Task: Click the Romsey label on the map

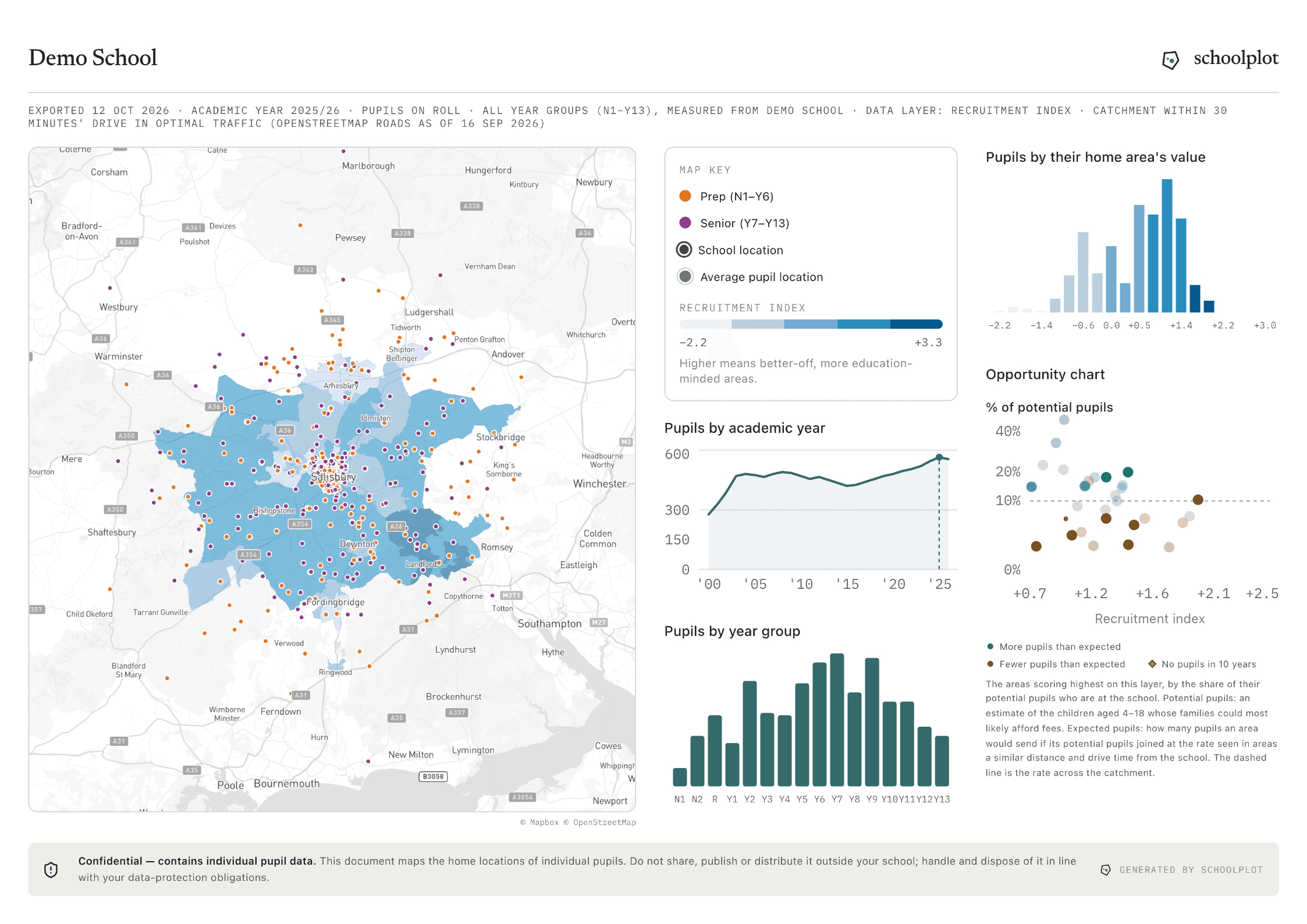Action: (x=497, y=548)
